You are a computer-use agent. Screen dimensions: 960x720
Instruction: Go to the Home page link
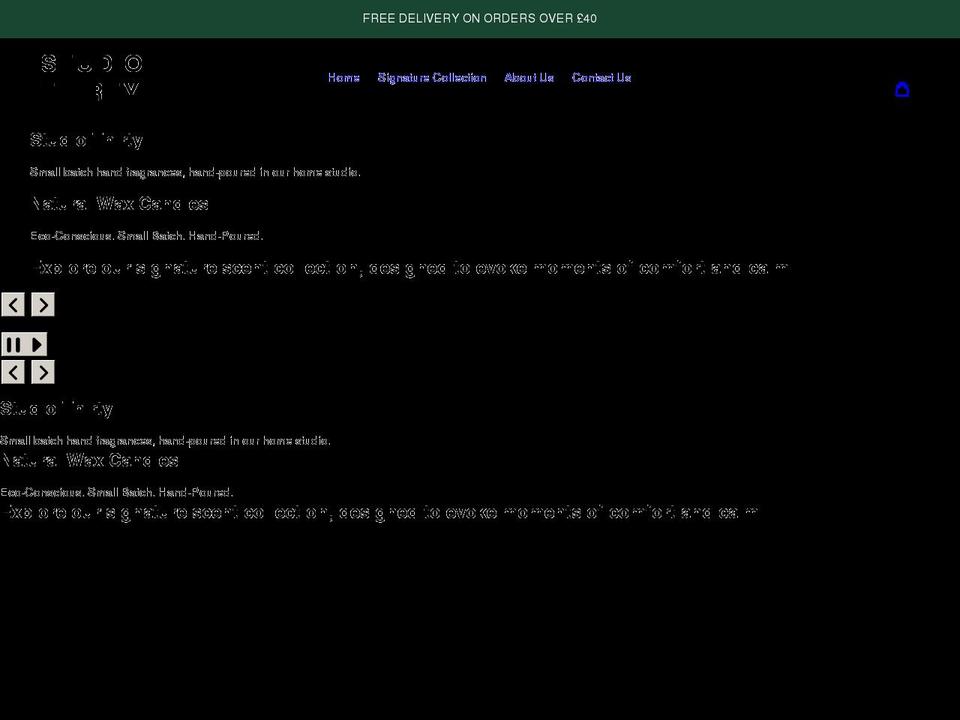click(x=343, y=78)
